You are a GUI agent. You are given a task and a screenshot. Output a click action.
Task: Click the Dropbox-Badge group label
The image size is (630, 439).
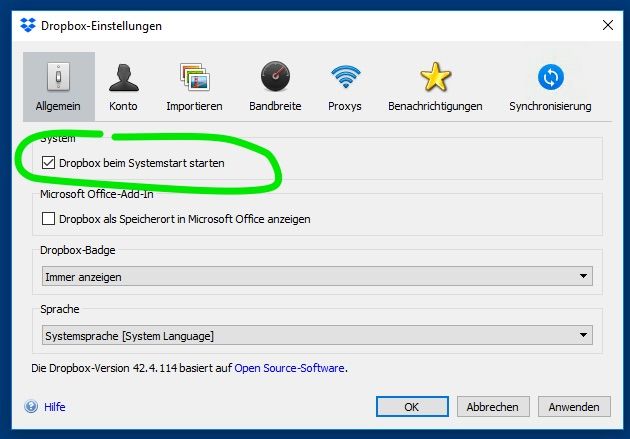(x=78, y=250)
